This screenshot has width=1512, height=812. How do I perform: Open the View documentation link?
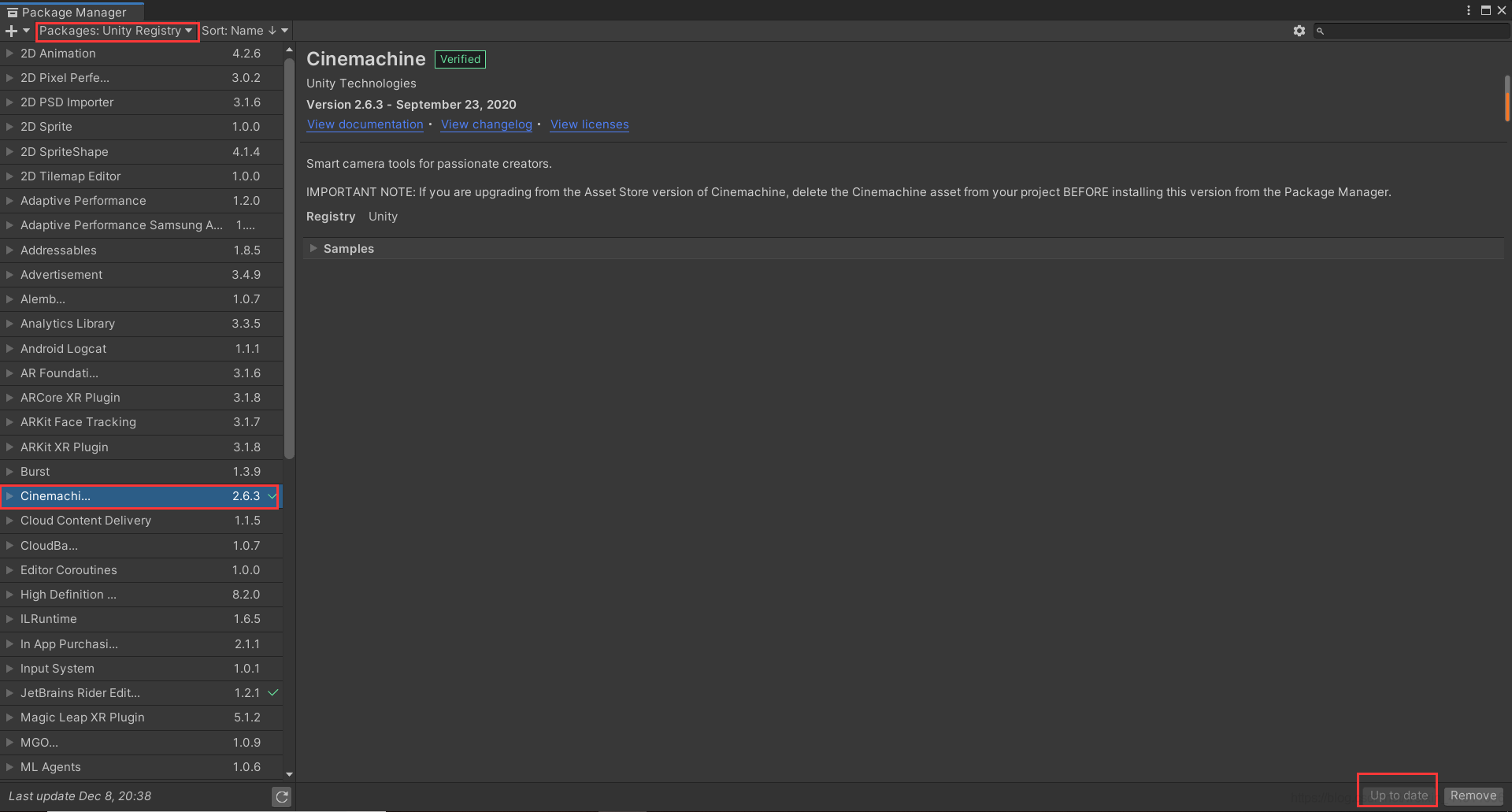pyautogui.click(x=365, y=124)
